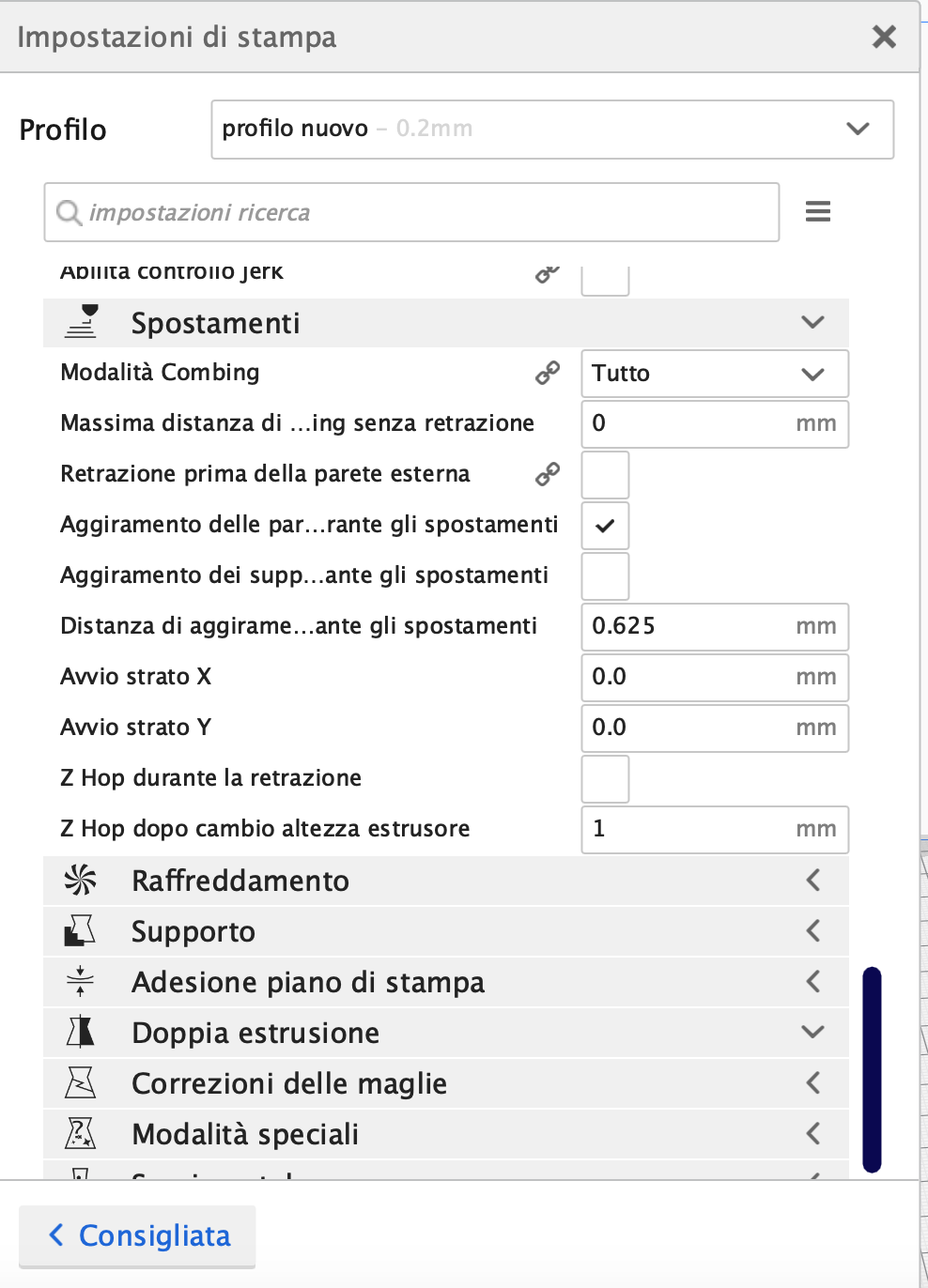Expand the Modalità speciali section
The height and width of the screenshot is (1288, 928).
tap(812, 1134)
